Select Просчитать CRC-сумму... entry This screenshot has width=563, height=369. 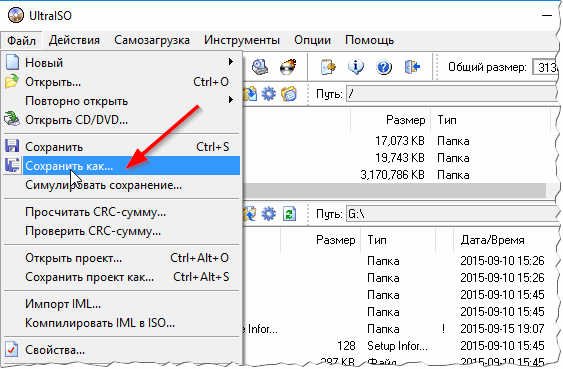point(122,212)
